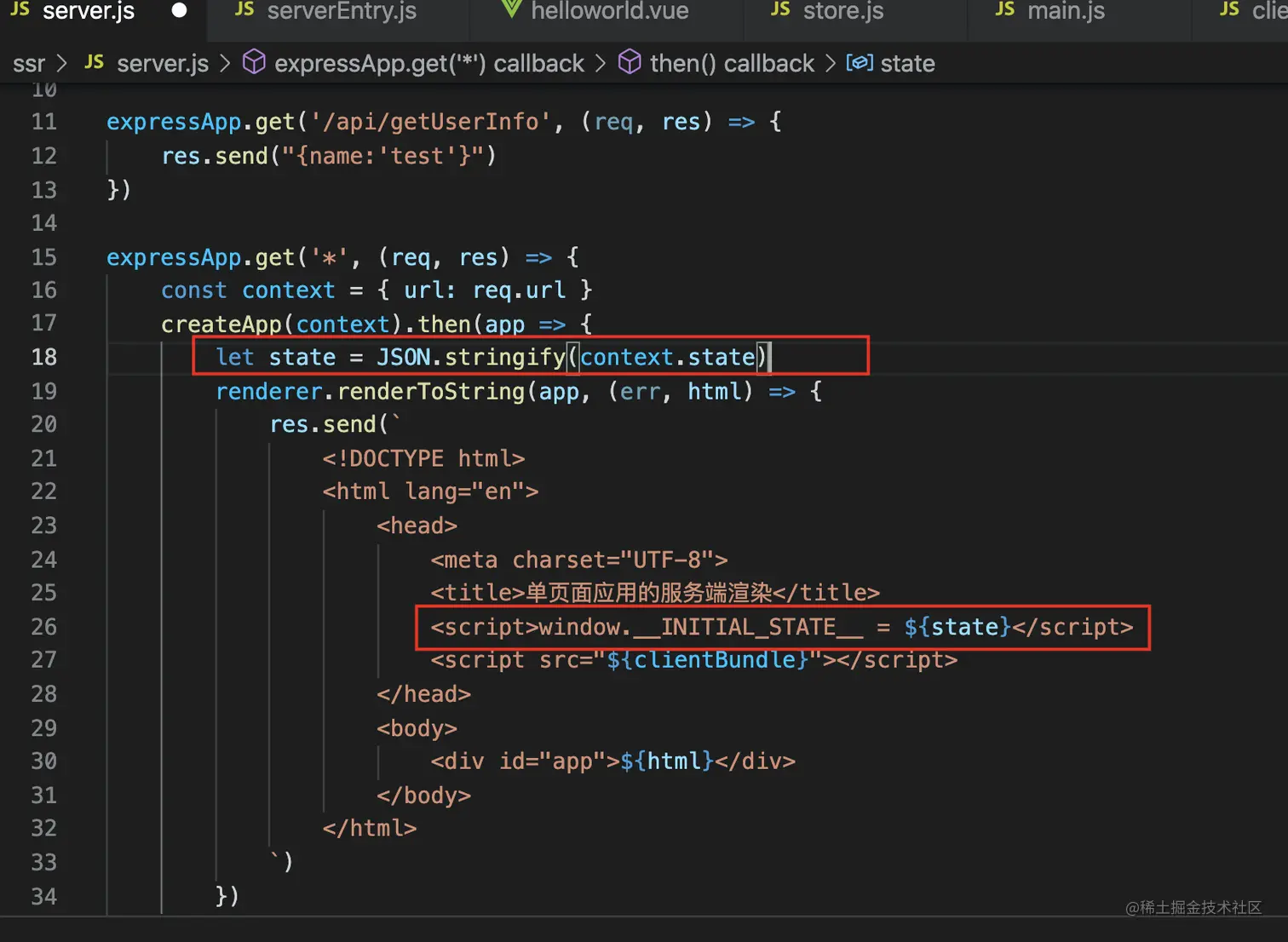Click meta charset line 24
Viewport: 1288px width, 942px height.
coord(579,560)
